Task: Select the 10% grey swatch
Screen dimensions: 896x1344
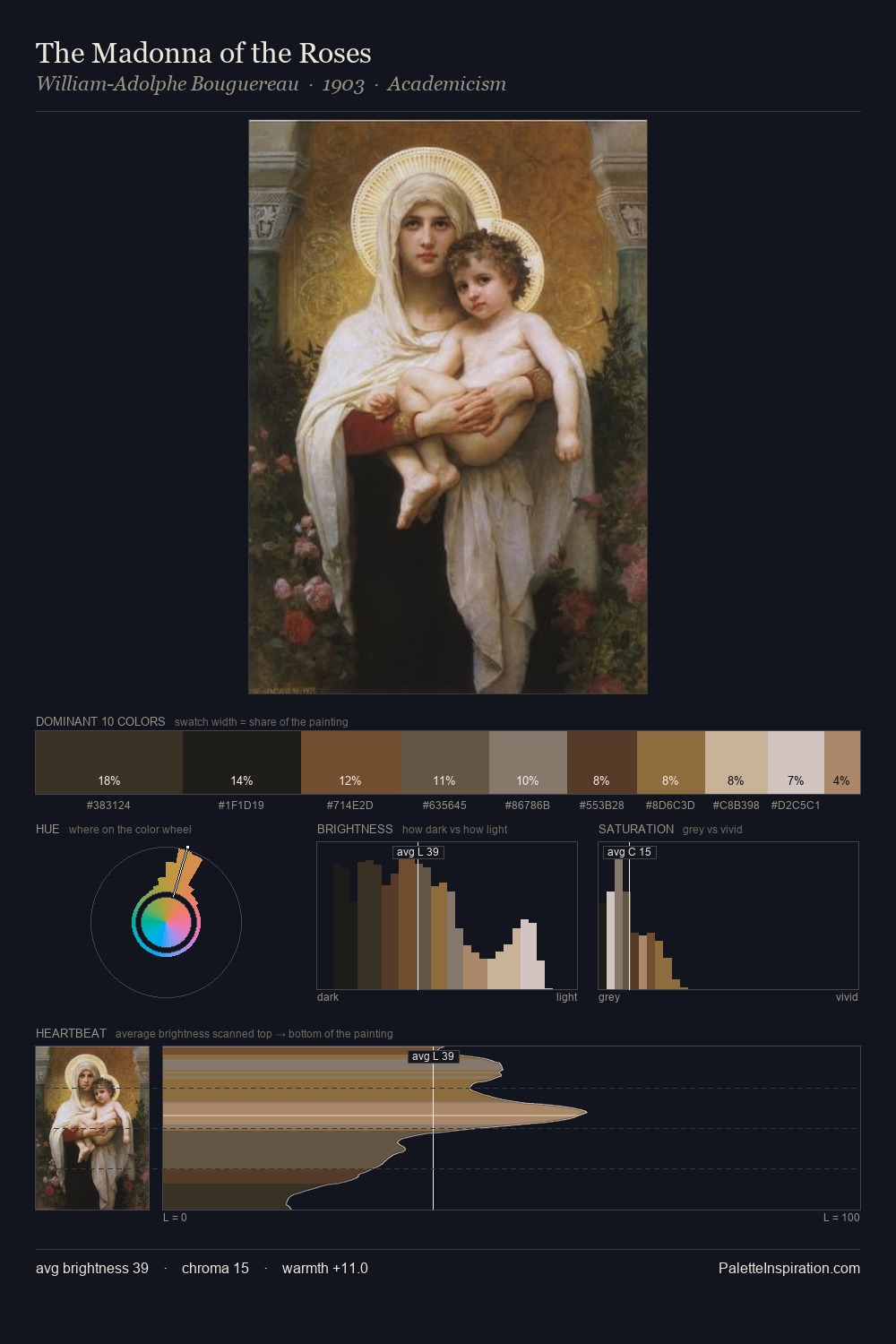Action: [528, 762]
